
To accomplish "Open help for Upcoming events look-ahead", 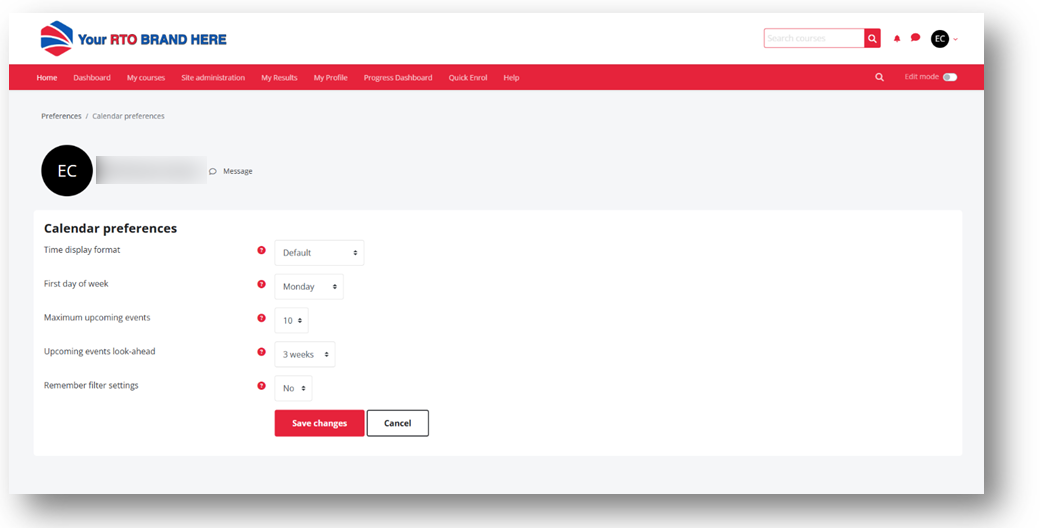I will tap(262, 352).
